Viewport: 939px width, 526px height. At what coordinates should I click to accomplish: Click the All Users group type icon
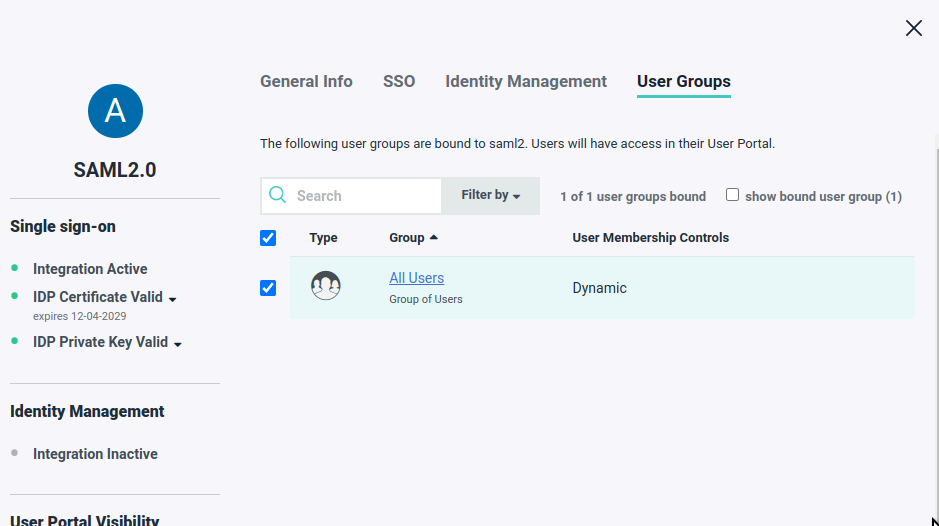[x=326, y=287]
